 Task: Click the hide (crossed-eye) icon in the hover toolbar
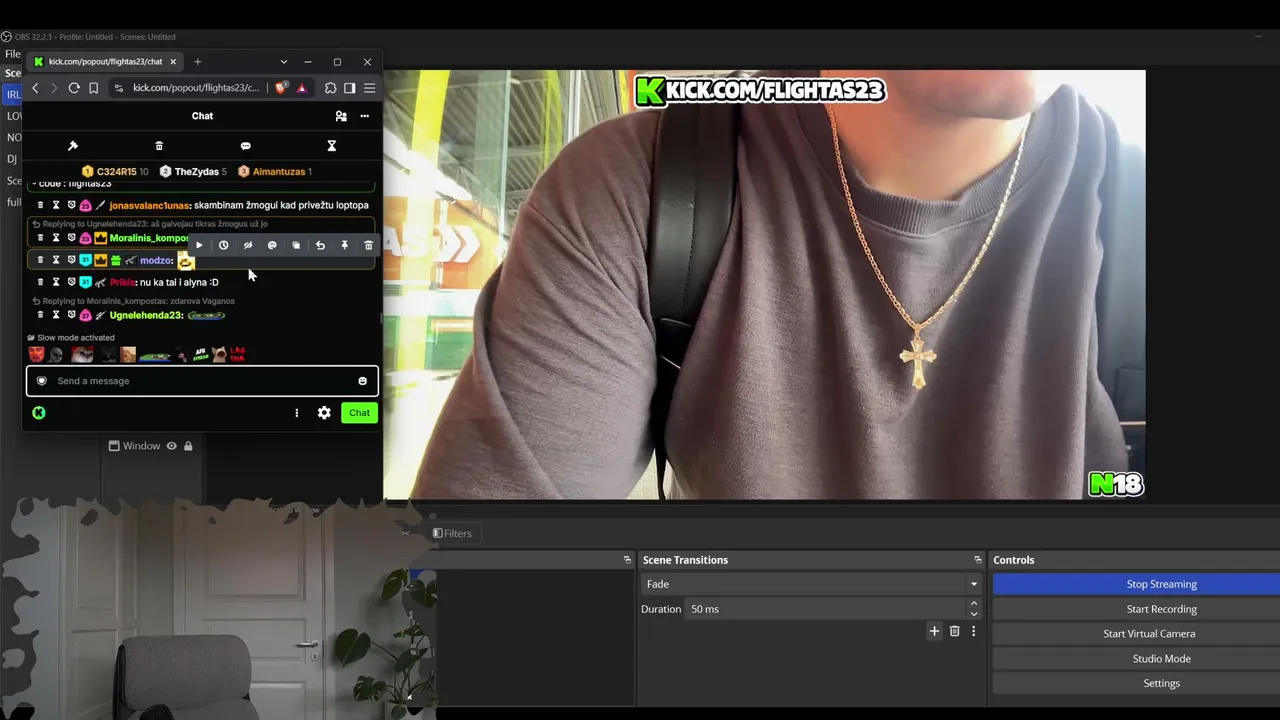point(248,245)
